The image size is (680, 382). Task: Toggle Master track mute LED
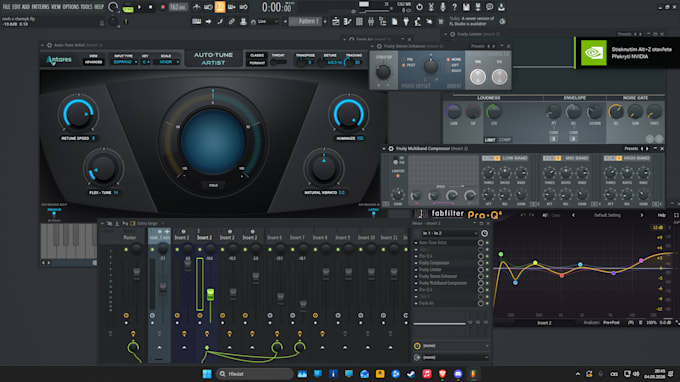(x=126, y=250)
